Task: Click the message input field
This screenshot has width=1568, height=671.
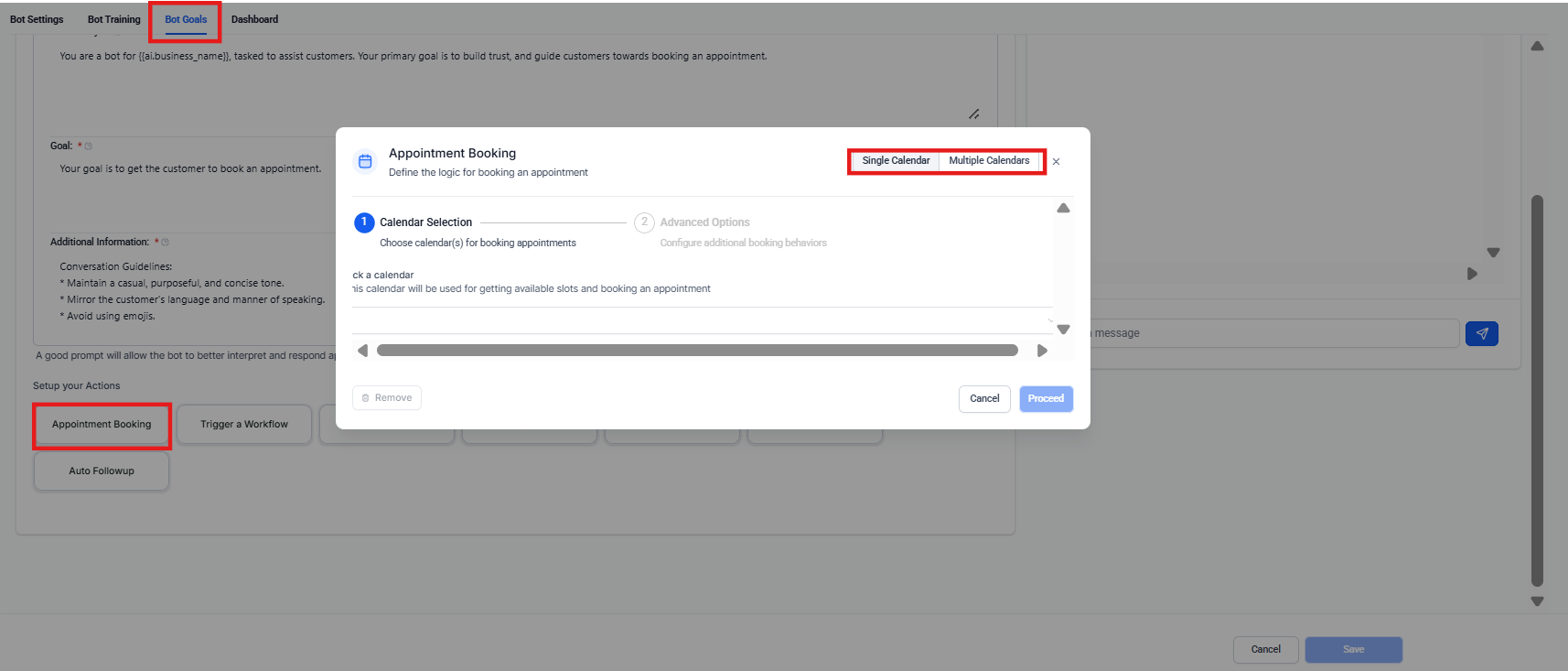Action: point(1273,333)
